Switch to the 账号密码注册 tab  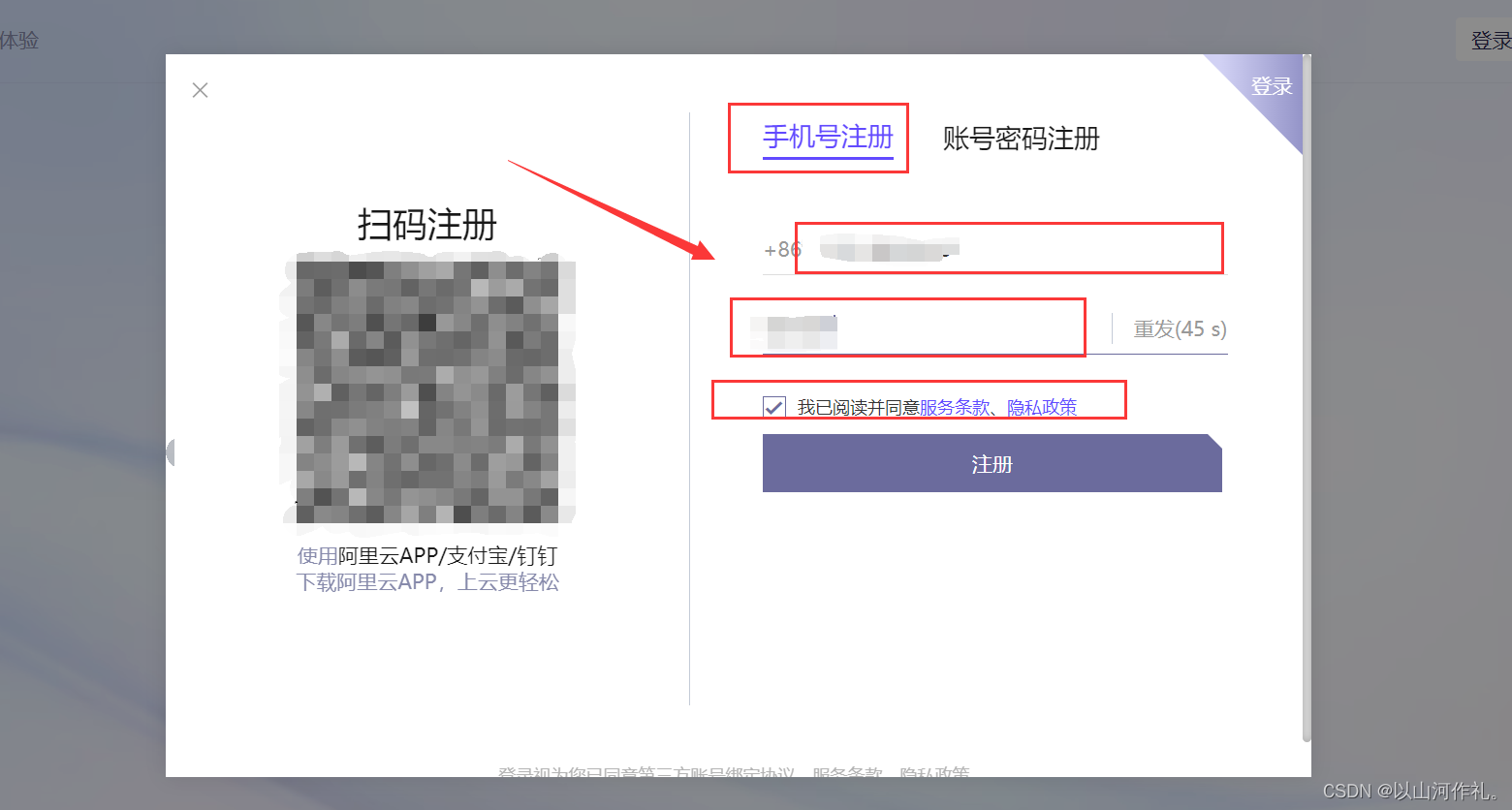point(1021,139)
